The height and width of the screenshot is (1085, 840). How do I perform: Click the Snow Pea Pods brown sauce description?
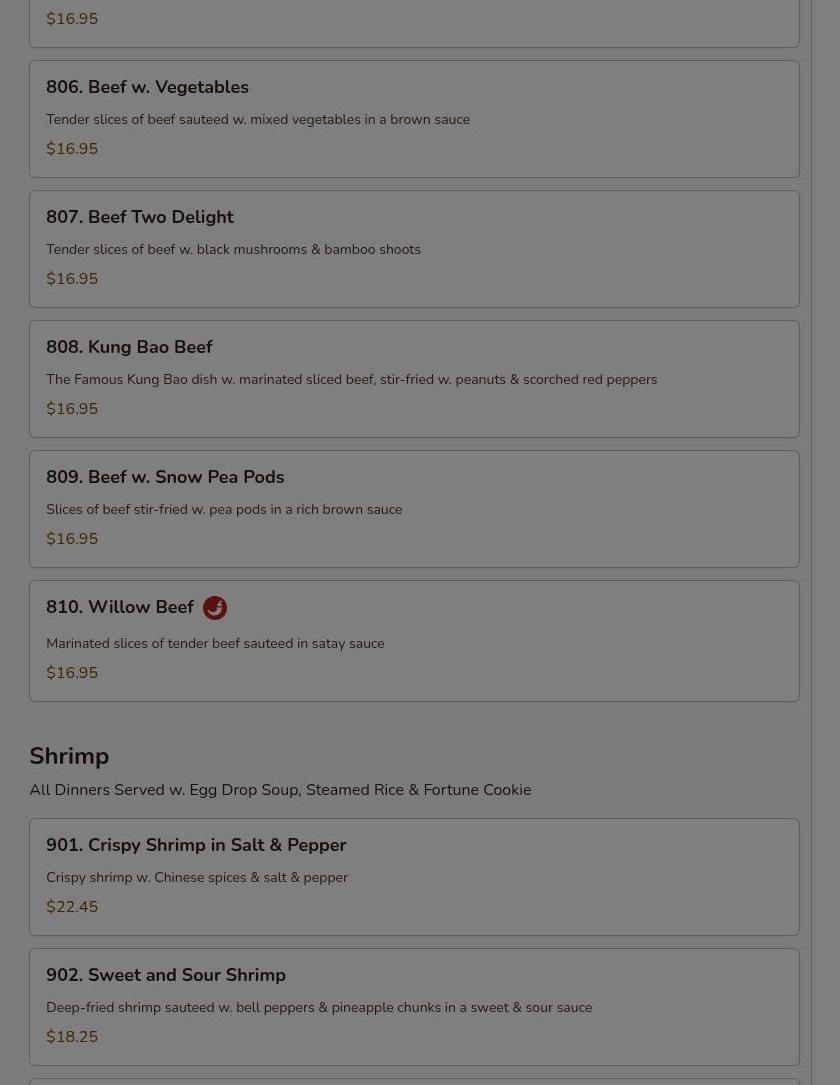point(224,510)
